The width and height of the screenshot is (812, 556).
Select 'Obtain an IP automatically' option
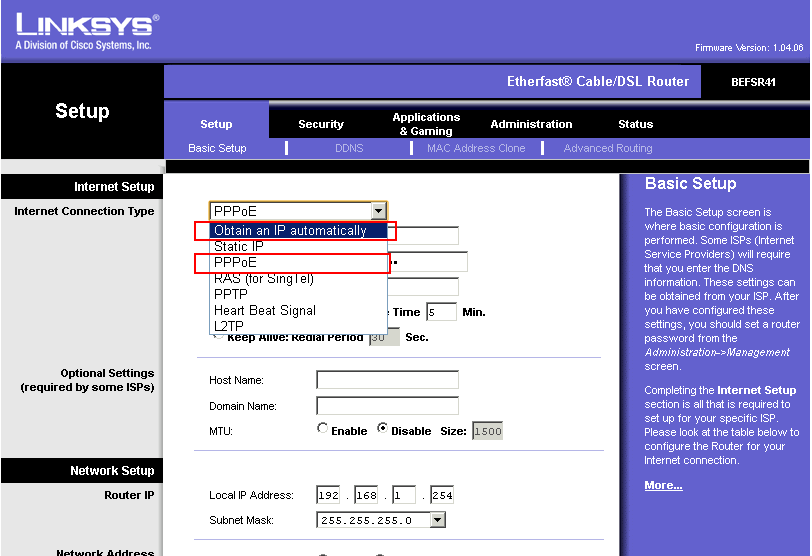tap(298, 230)
